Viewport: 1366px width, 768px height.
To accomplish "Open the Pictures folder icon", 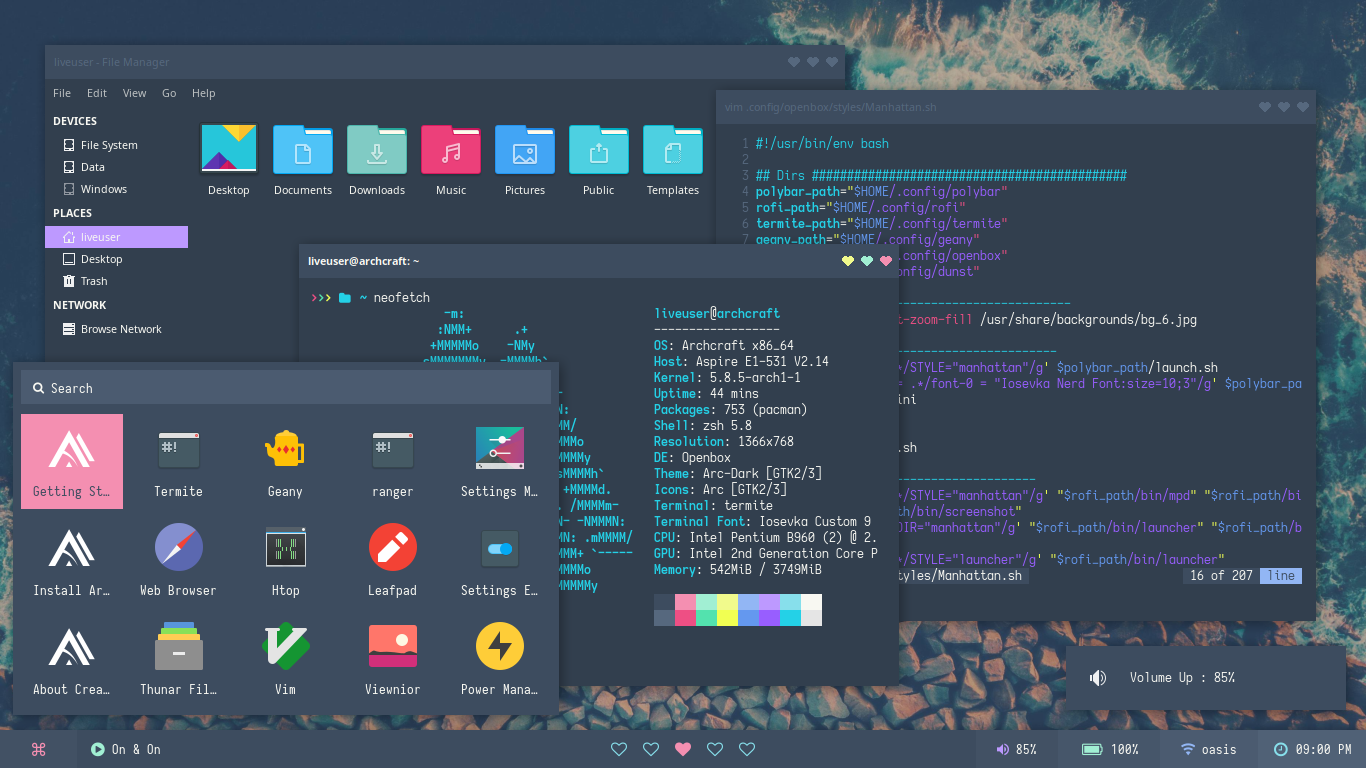I will coord(525,160).
